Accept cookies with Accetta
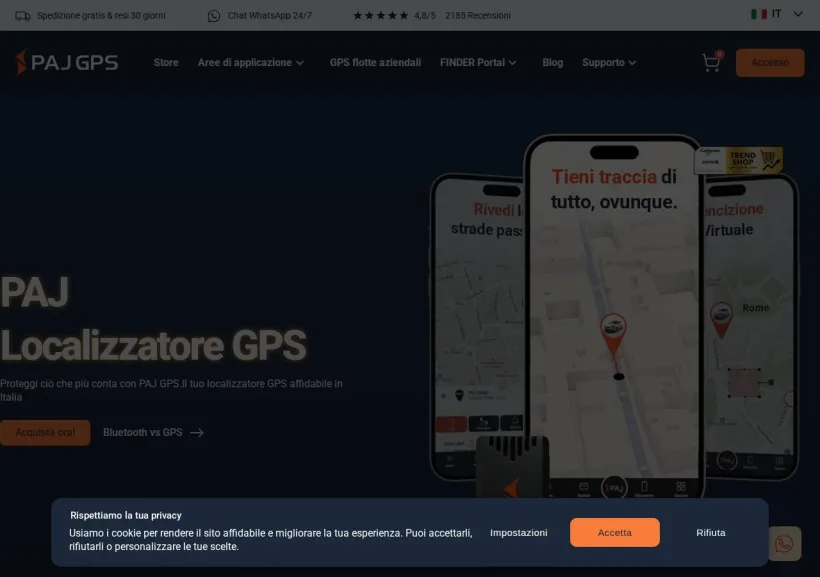Image resolution: width=820 pixels, height=577 pixels. point(614,533)
